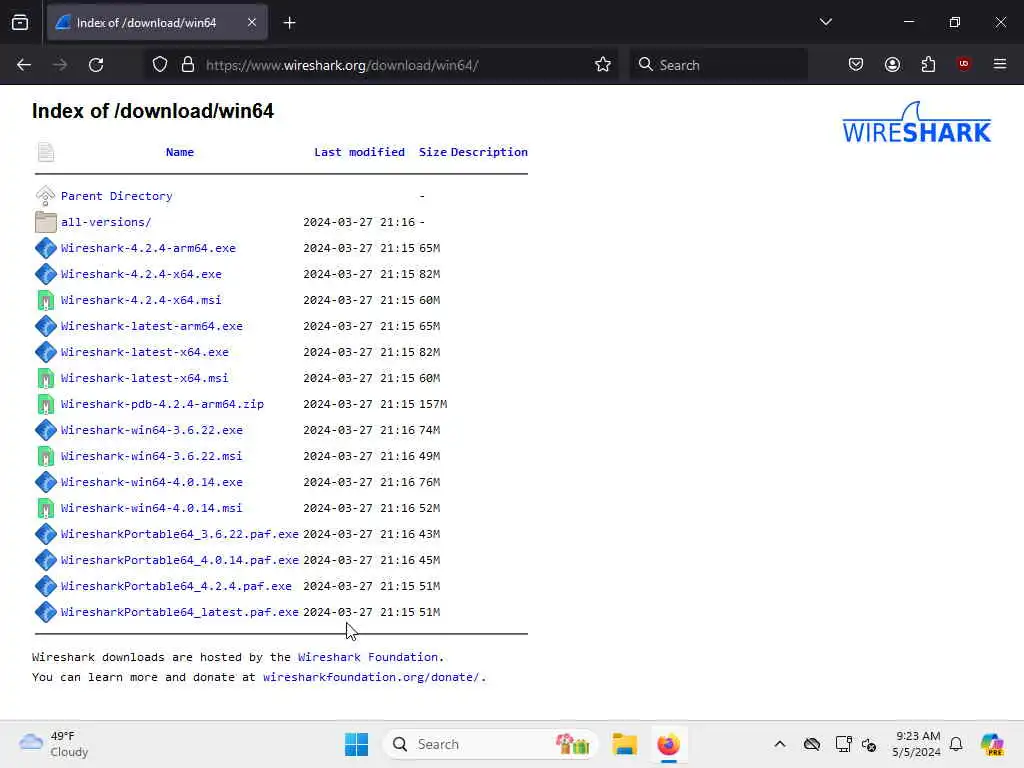List all tabs with the dropdown chevron
Viewport: 1024px width, 768px height.
(825, 22)
